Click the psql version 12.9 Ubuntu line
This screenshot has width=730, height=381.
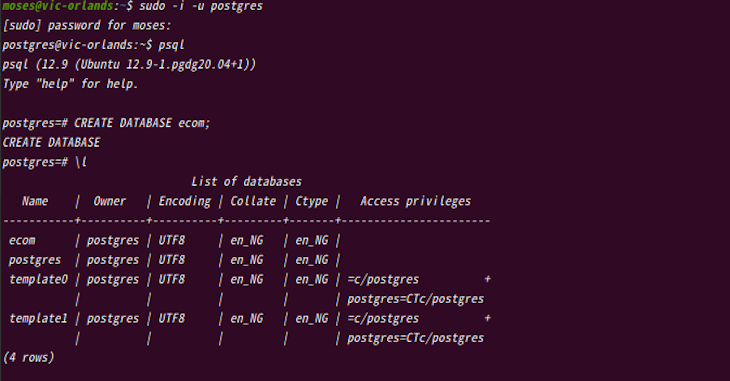tap(129, 64)
